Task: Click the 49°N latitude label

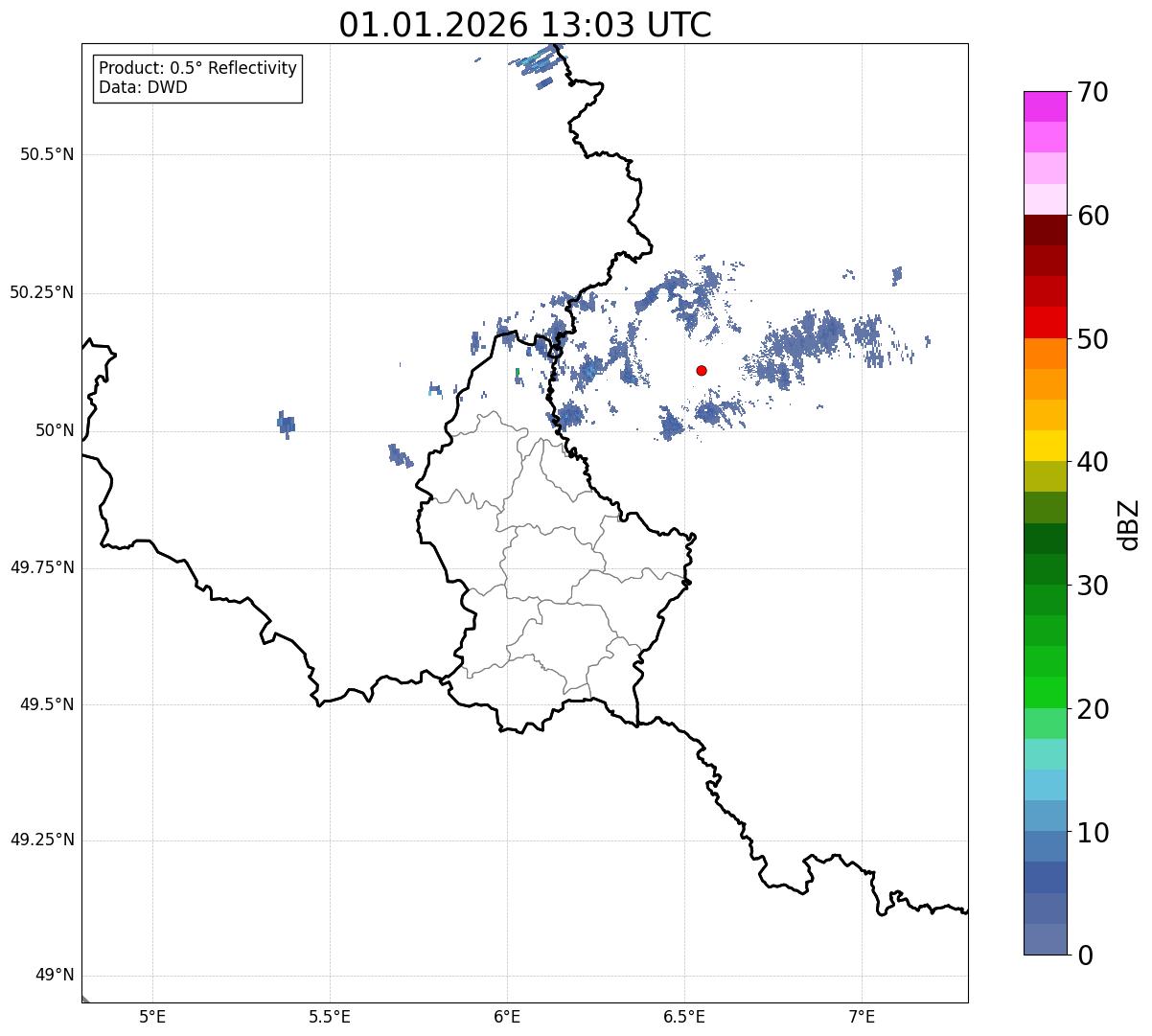Action: pos(55,976)
